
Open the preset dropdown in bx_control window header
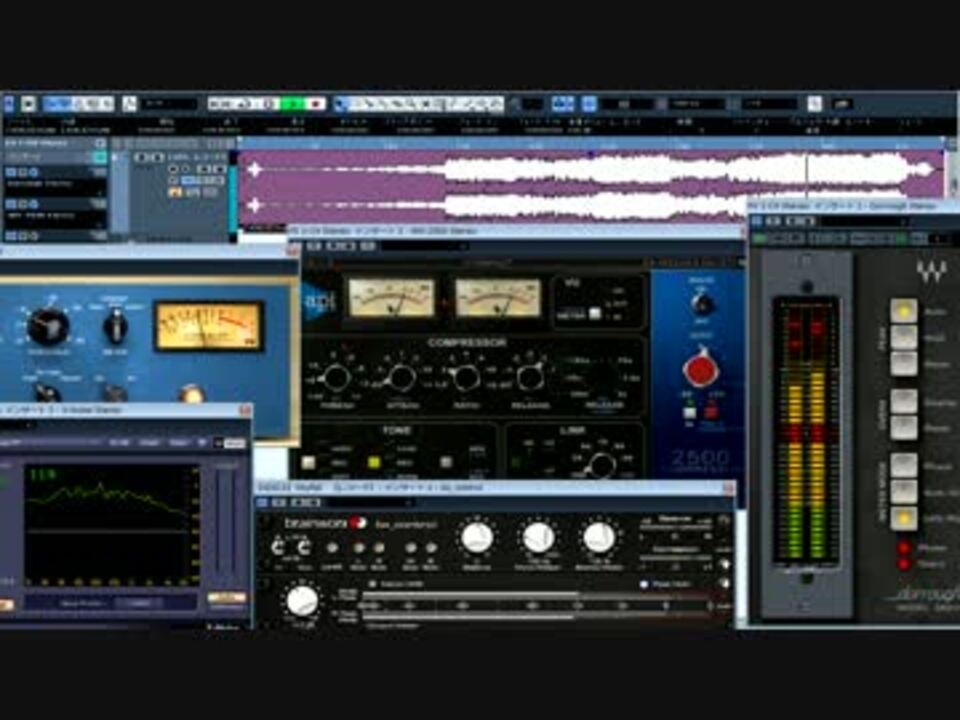(x=370, y=503)
